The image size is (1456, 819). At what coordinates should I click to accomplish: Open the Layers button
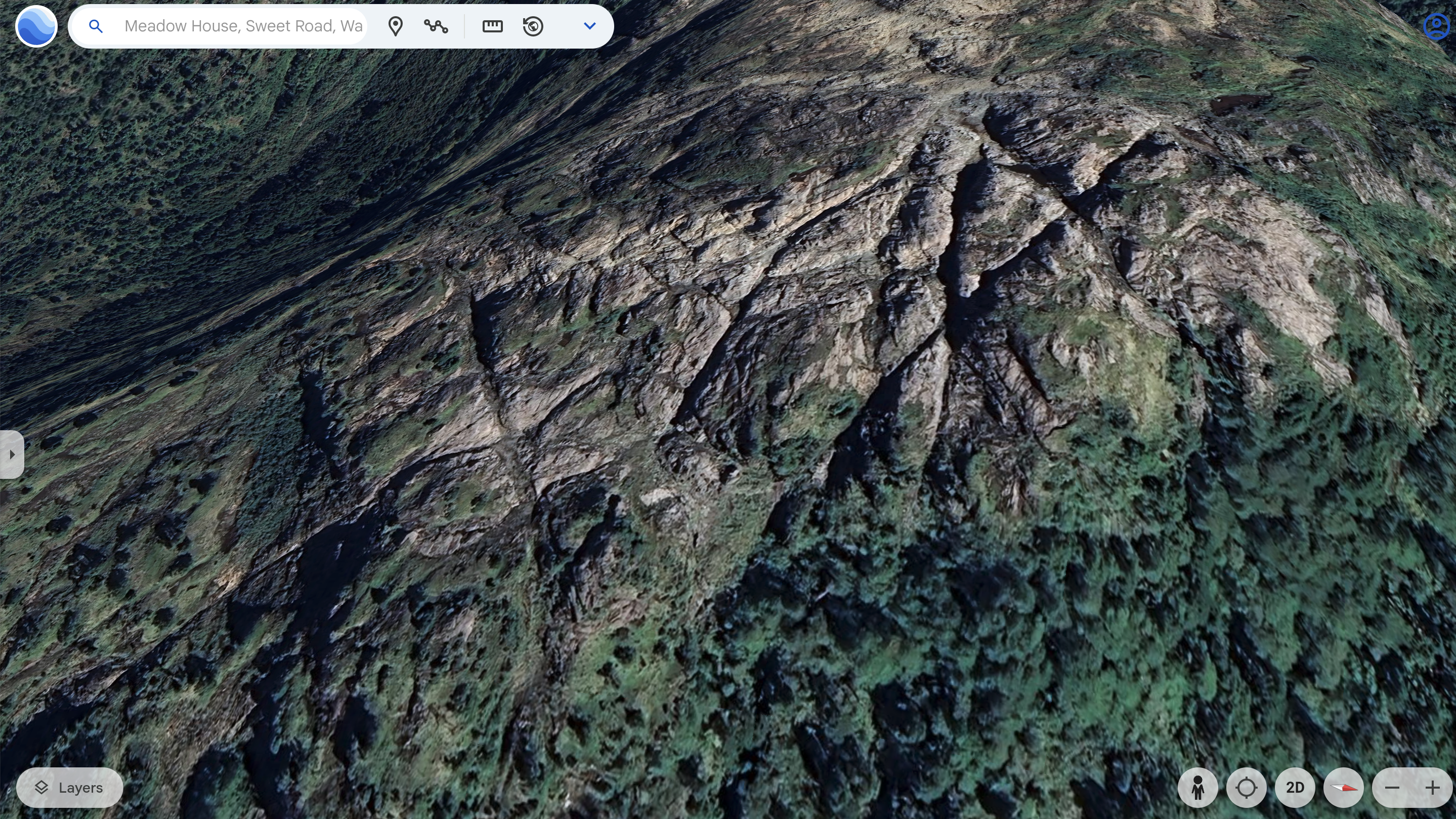[69, 787]
